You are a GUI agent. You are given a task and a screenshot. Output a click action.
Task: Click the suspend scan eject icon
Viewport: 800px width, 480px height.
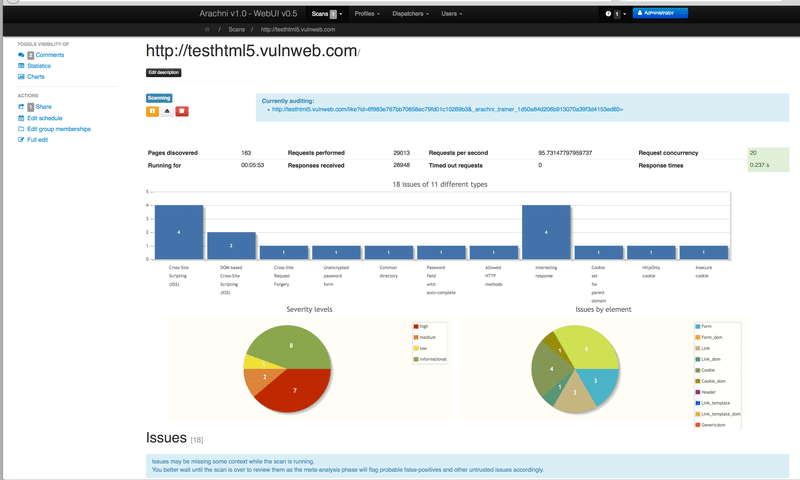coord(167,111)
